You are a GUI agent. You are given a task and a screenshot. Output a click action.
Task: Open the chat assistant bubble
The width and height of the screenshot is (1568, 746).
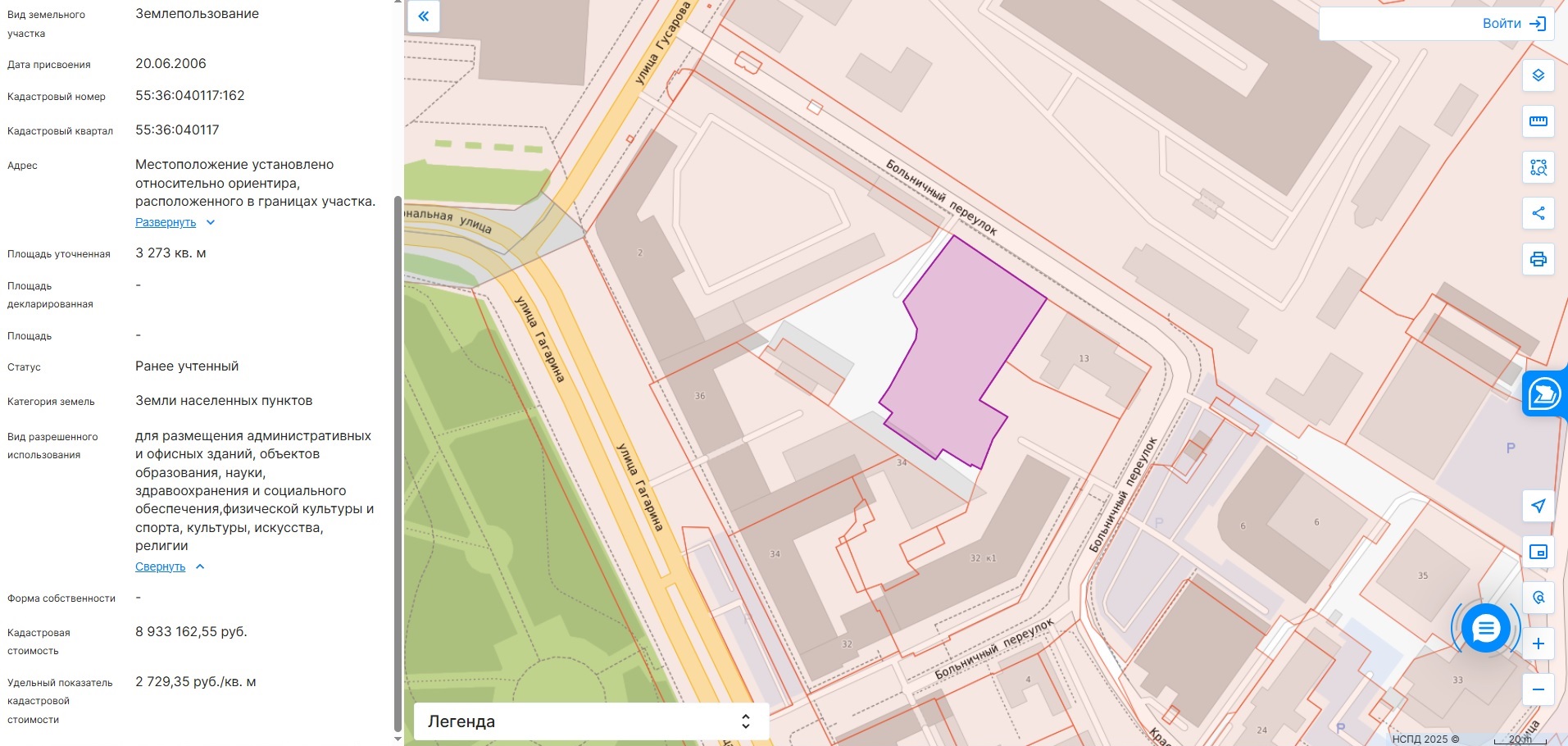[1485, 629]
